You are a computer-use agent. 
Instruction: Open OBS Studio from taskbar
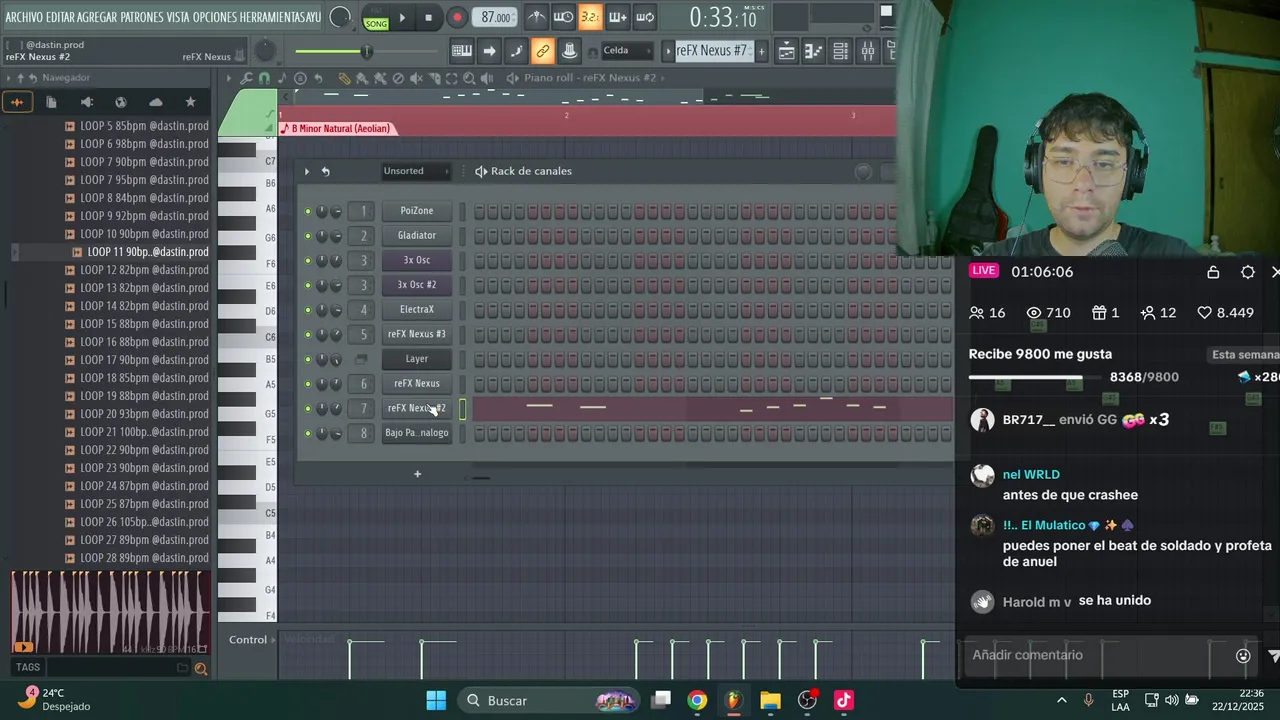click(x=807, y=700)
